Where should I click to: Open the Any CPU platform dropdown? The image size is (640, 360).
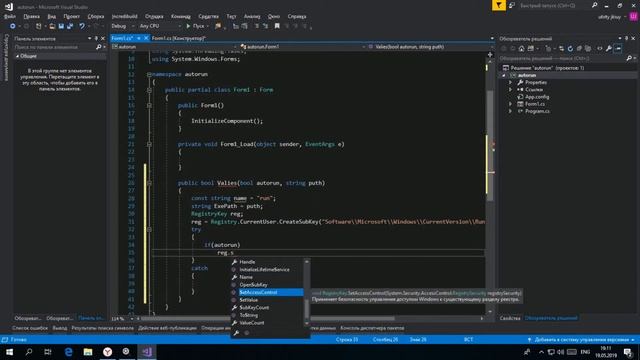coord(160,26)
